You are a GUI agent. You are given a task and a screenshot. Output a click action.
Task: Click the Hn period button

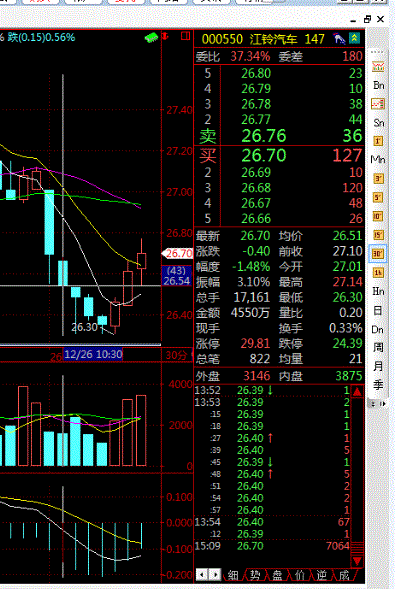[378, 291]
